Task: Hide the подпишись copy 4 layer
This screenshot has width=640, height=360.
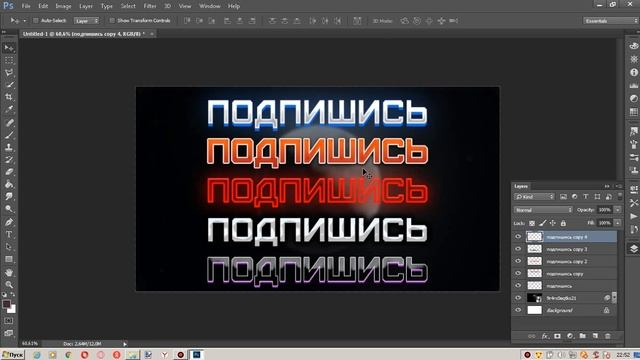Action: click(518, 237)
